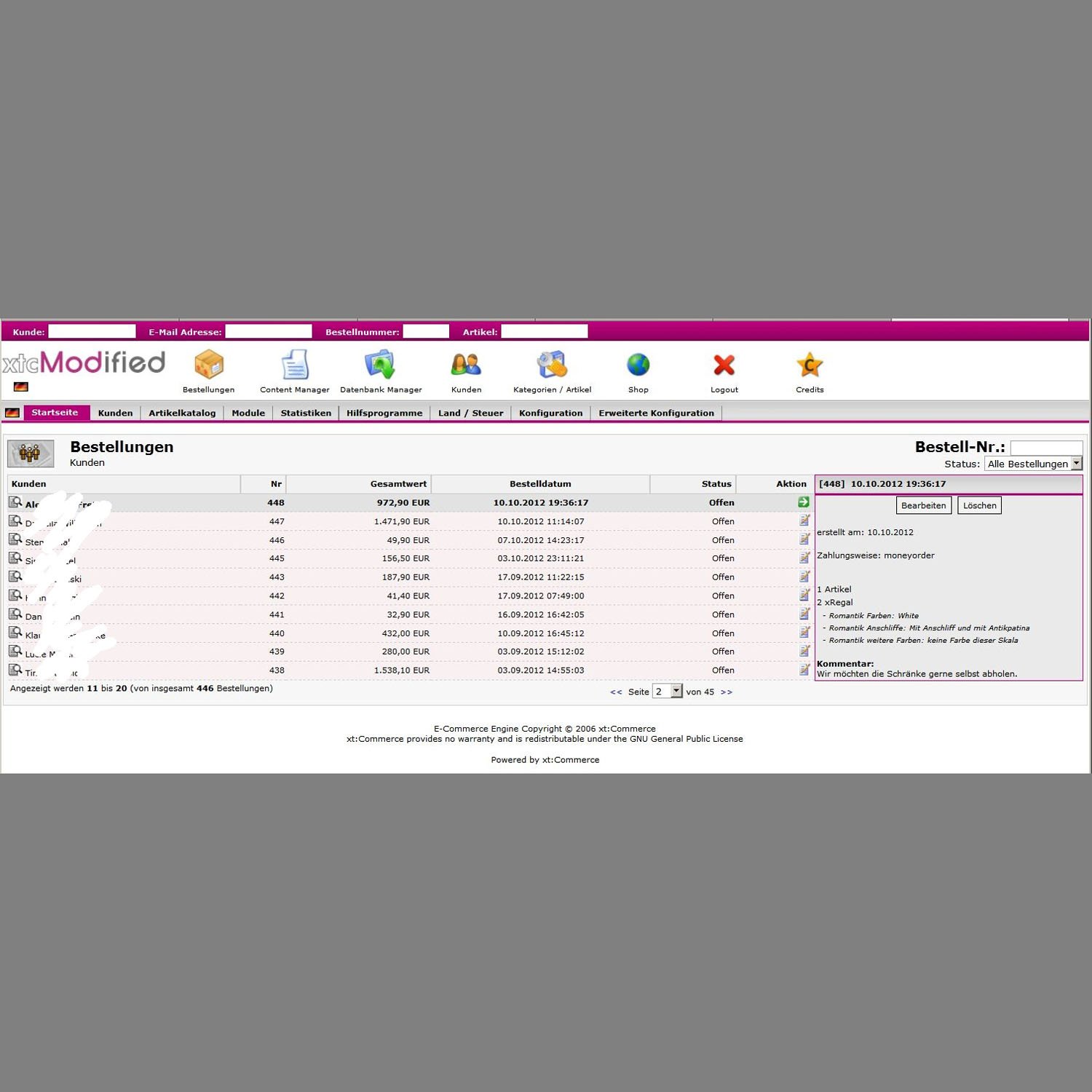1092x1092 pixels.
Task: Open the Seite page number dropdown
Action: [x=668, y=692]
